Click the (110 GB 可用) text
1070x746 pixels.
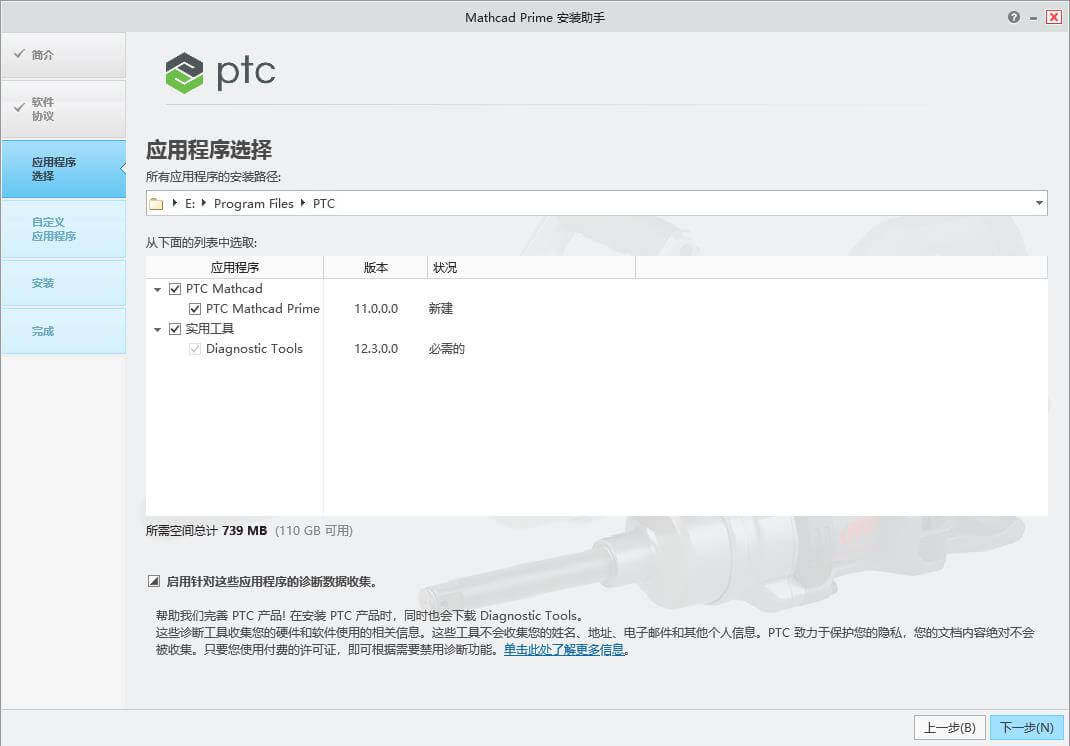coord(314,530)
